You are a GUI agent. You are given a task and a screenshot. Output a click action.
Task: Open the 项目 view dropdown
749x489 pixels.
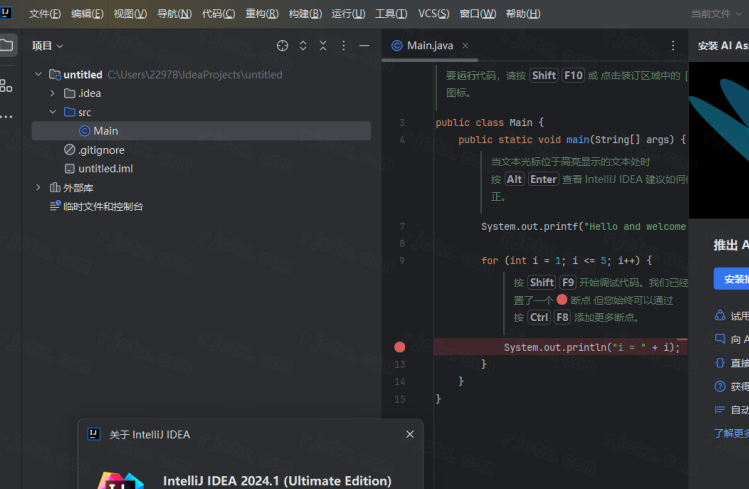(47, 46)
